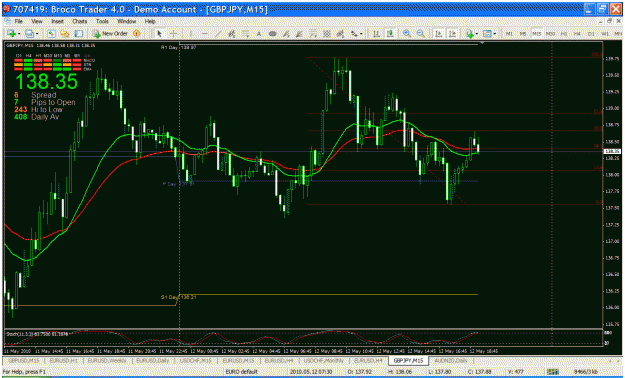The image size is (625, 378).
Task: Click the connection status bars icon
Action: tap(552, 372)
